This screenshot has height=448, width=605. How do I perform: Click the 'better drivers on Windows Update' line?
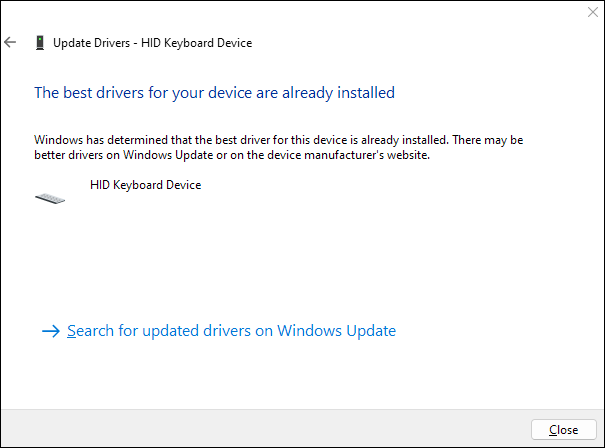point(232,155)
